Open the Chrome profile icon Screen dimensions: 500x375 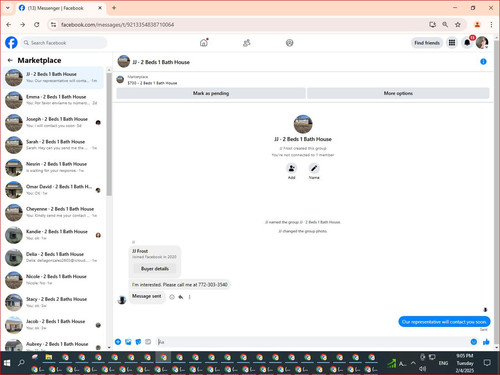point(477,24)
